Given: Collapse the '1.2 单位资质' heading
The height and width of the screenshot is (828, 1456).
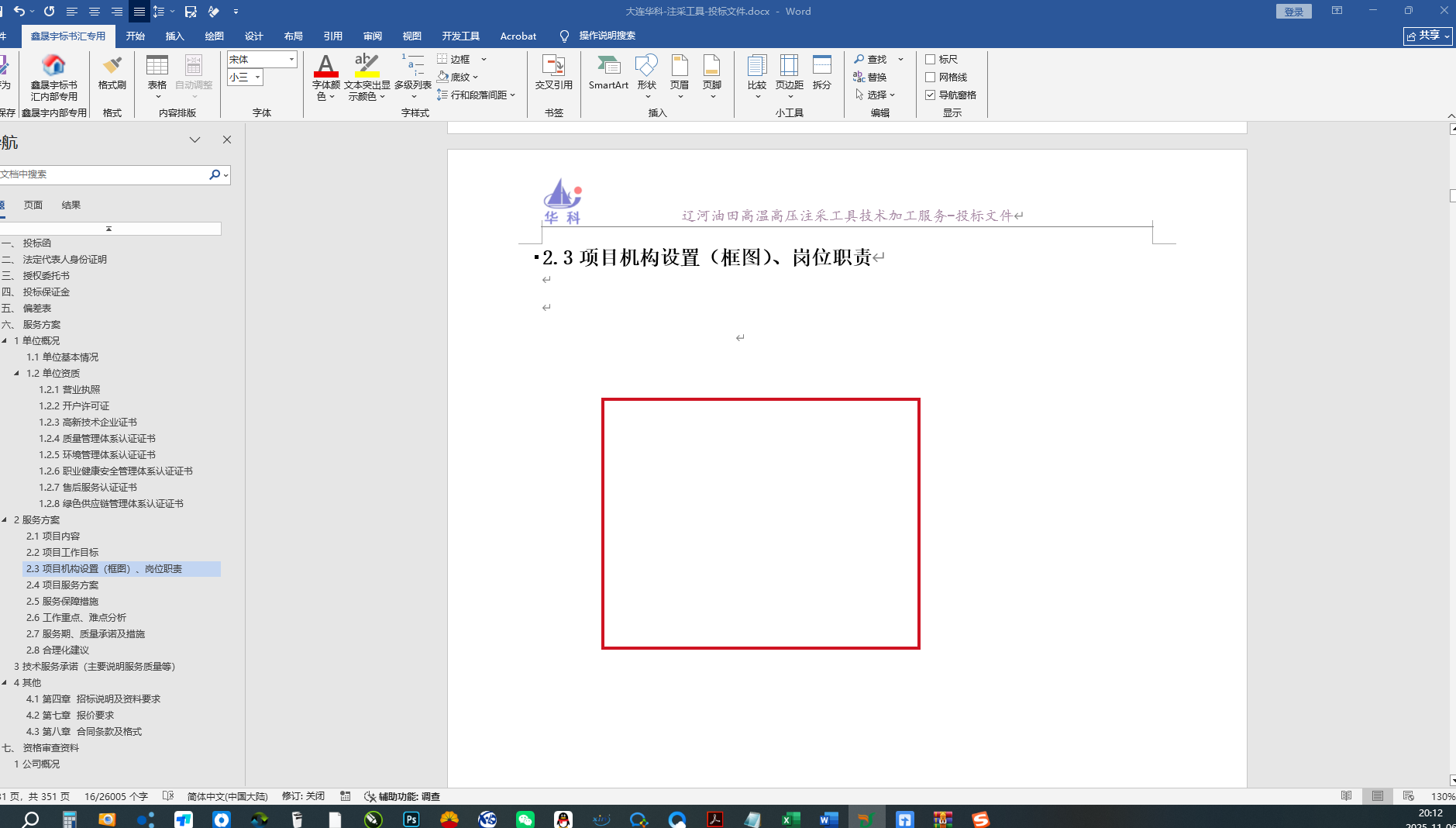Looking at the screenshot, I should coord(17,374).
